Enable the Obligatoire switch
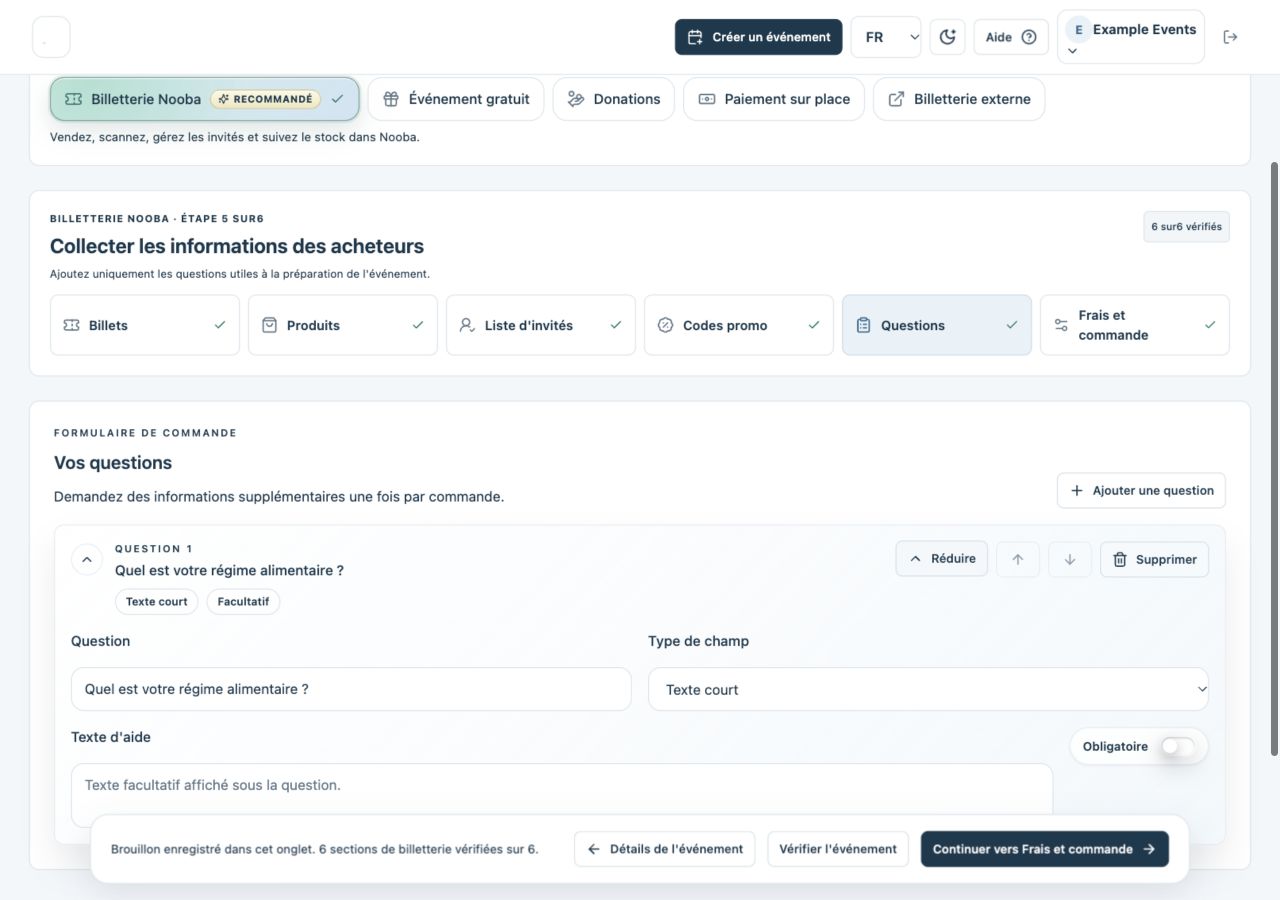This screenshot has width=1280, height=900. click(1178, 746)
